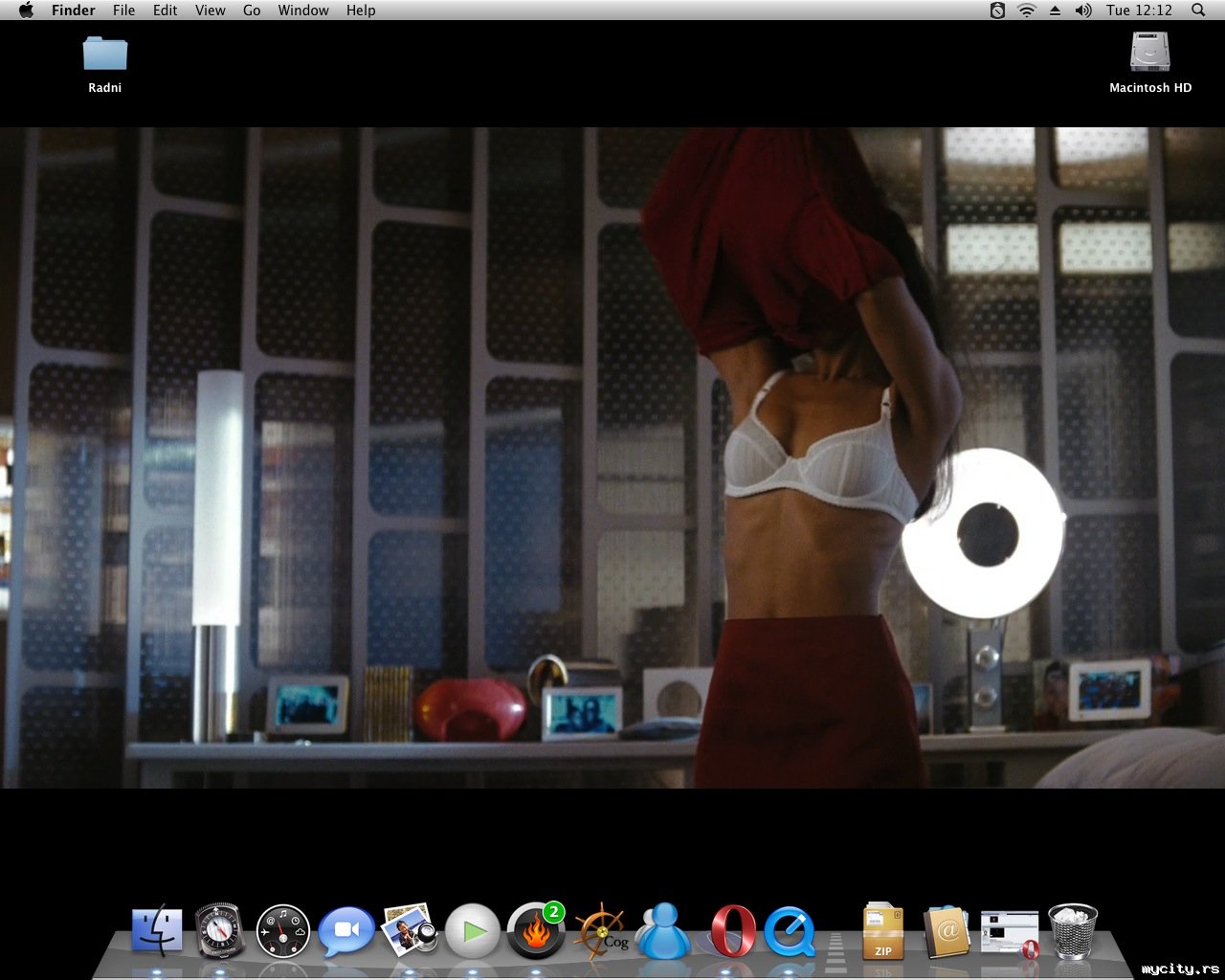Open the flame app with badge 2

tap(536, 930)
